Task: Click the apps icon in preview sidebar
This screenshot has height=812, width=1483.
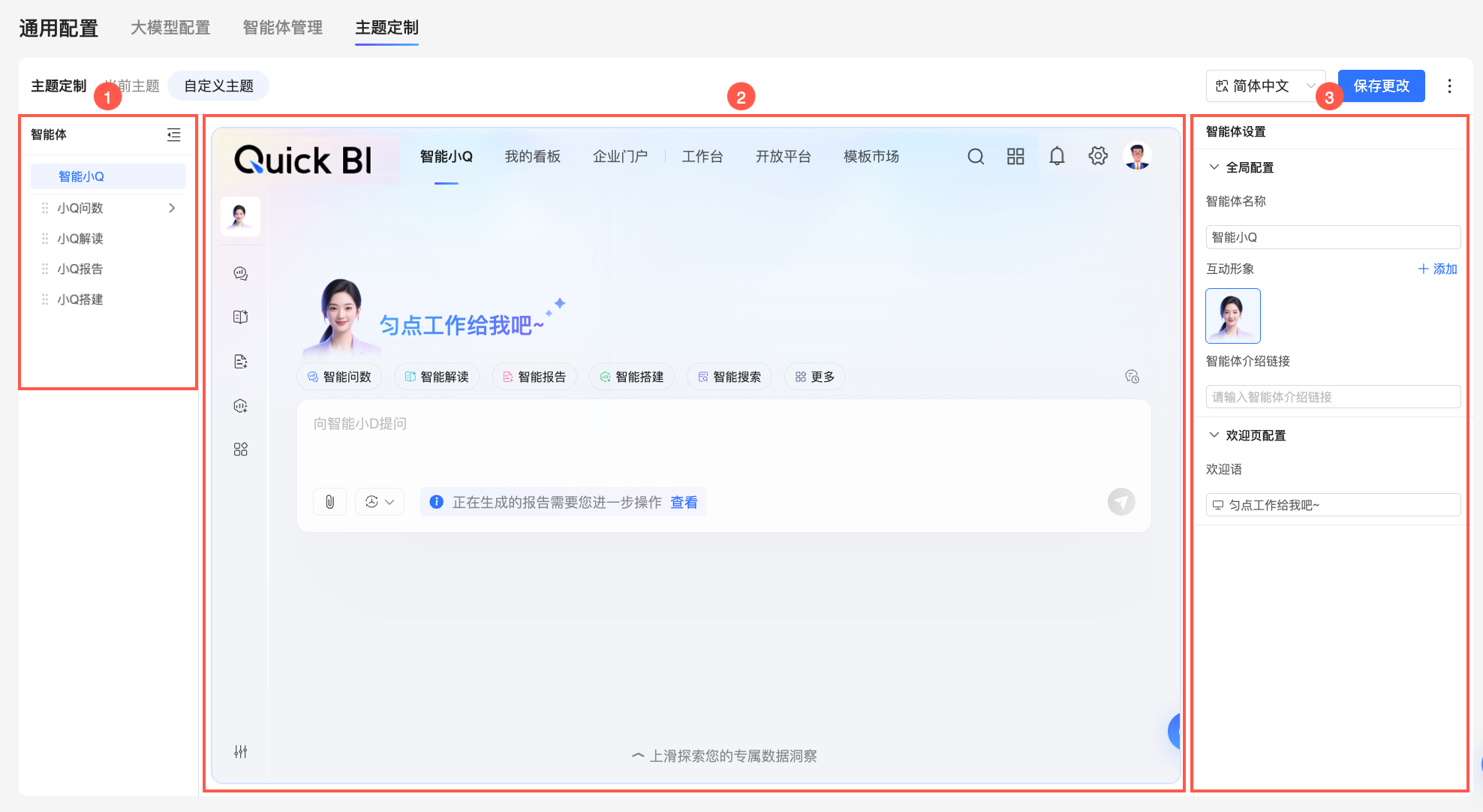Action: click(x=240, y=450)
